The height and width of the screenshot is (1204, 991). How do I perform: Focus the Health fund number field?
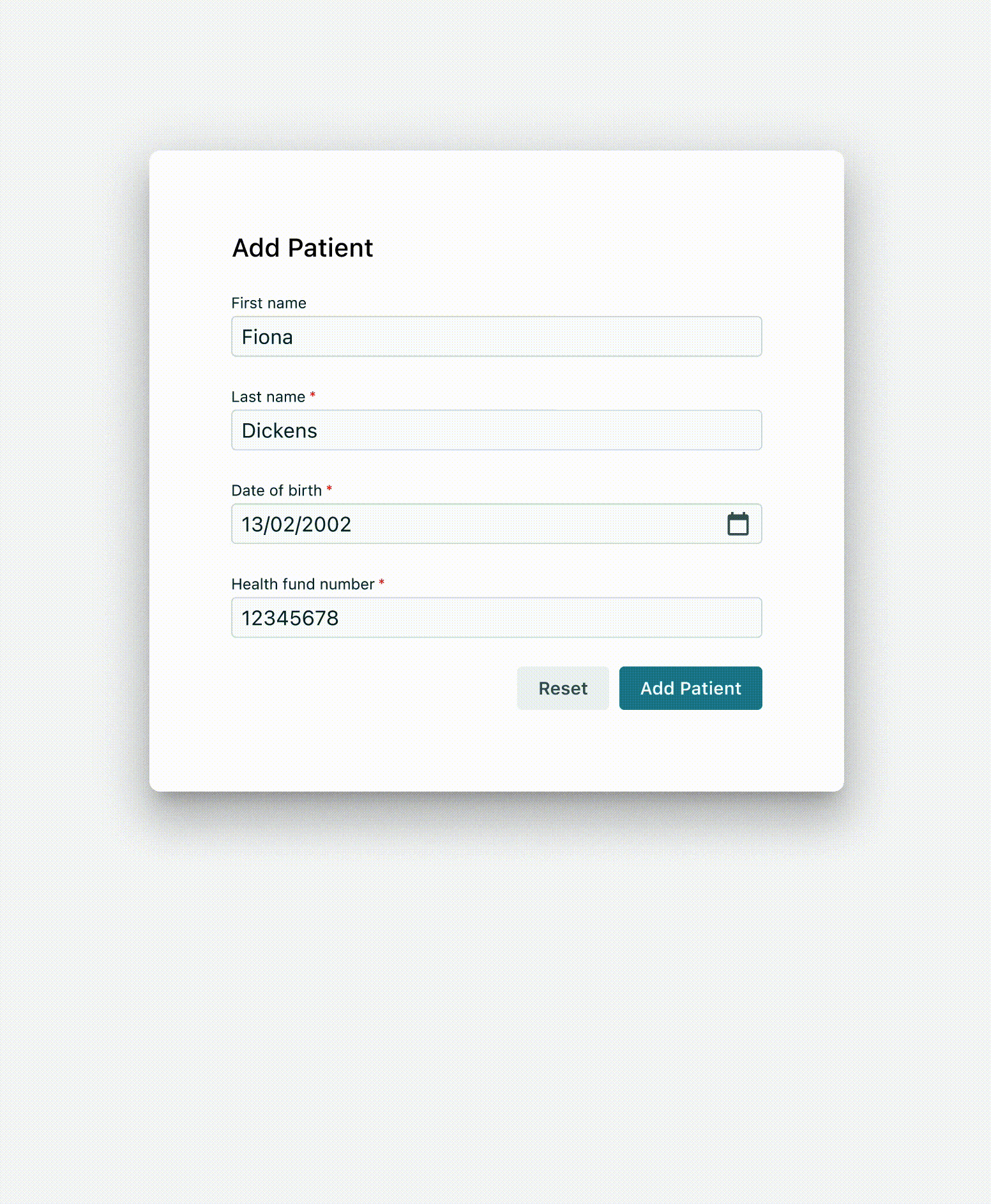point(496,617)
